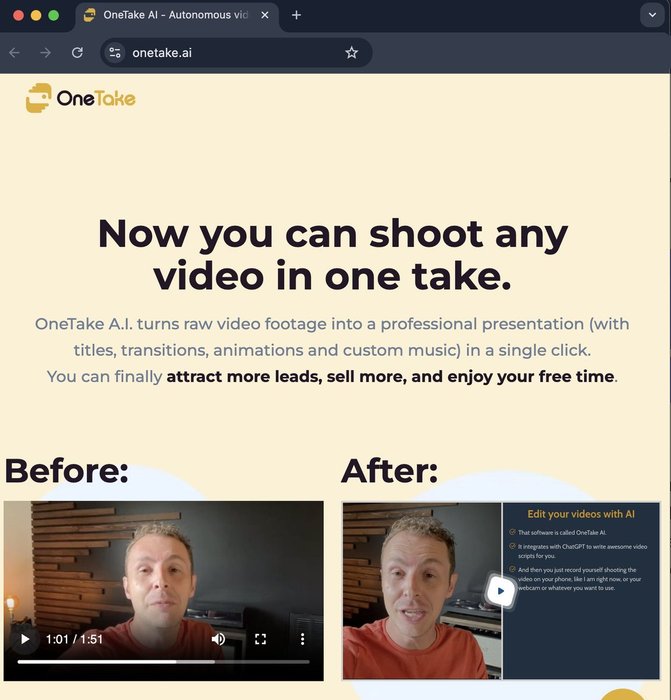Click the macOS yellow minimize button
This screenshot has height=700, width=671.
tap(36, 15)
